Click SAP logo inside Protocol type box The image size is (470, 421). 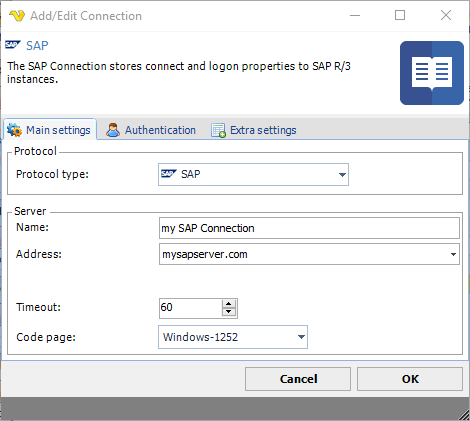pos(169,174)
